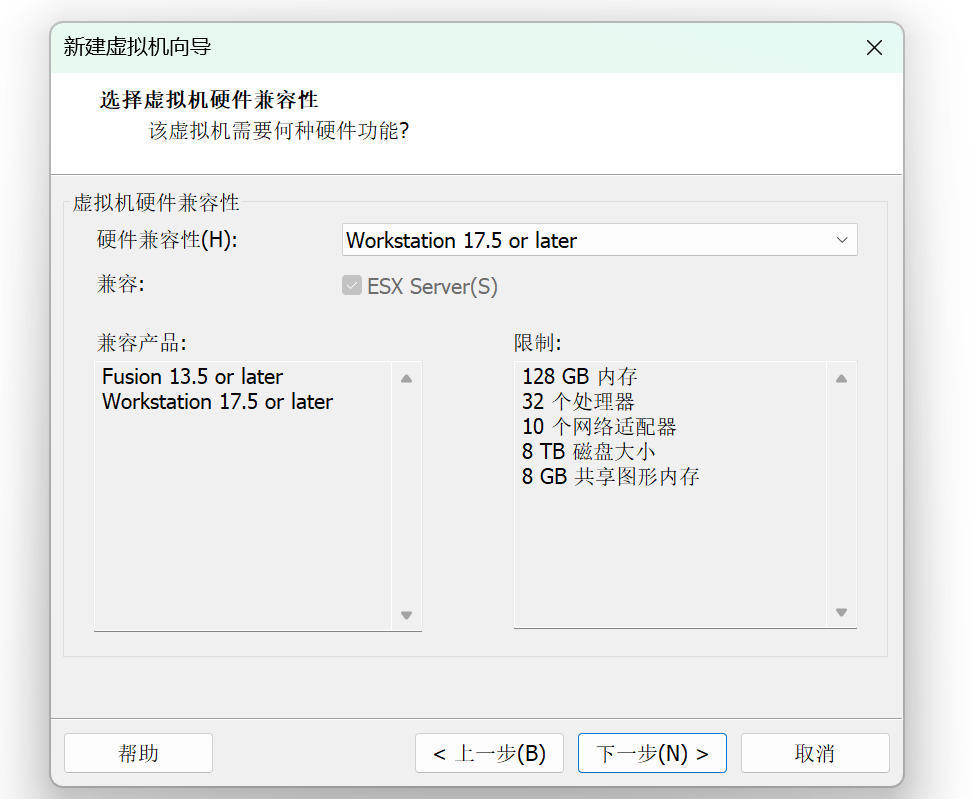Click the 硬件兼容性(H): label
This screenshot has width=971, height=799.
167,240
